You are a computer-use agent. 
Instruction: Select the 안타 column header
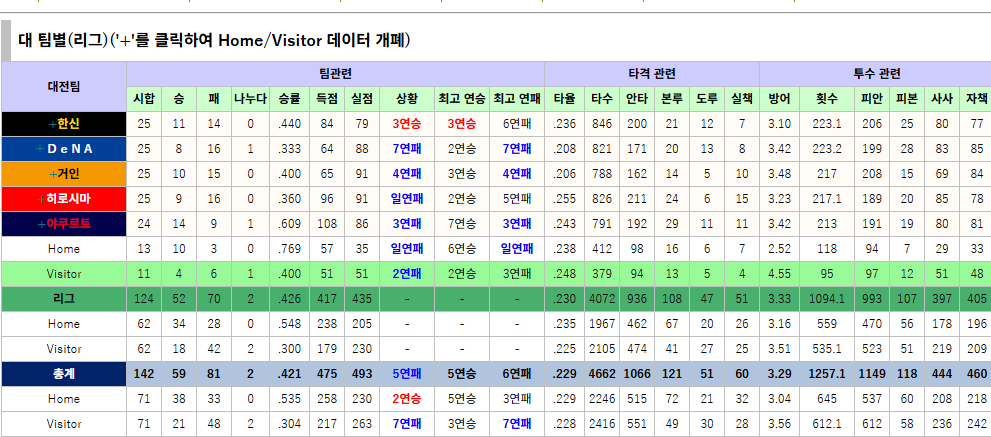636,99
